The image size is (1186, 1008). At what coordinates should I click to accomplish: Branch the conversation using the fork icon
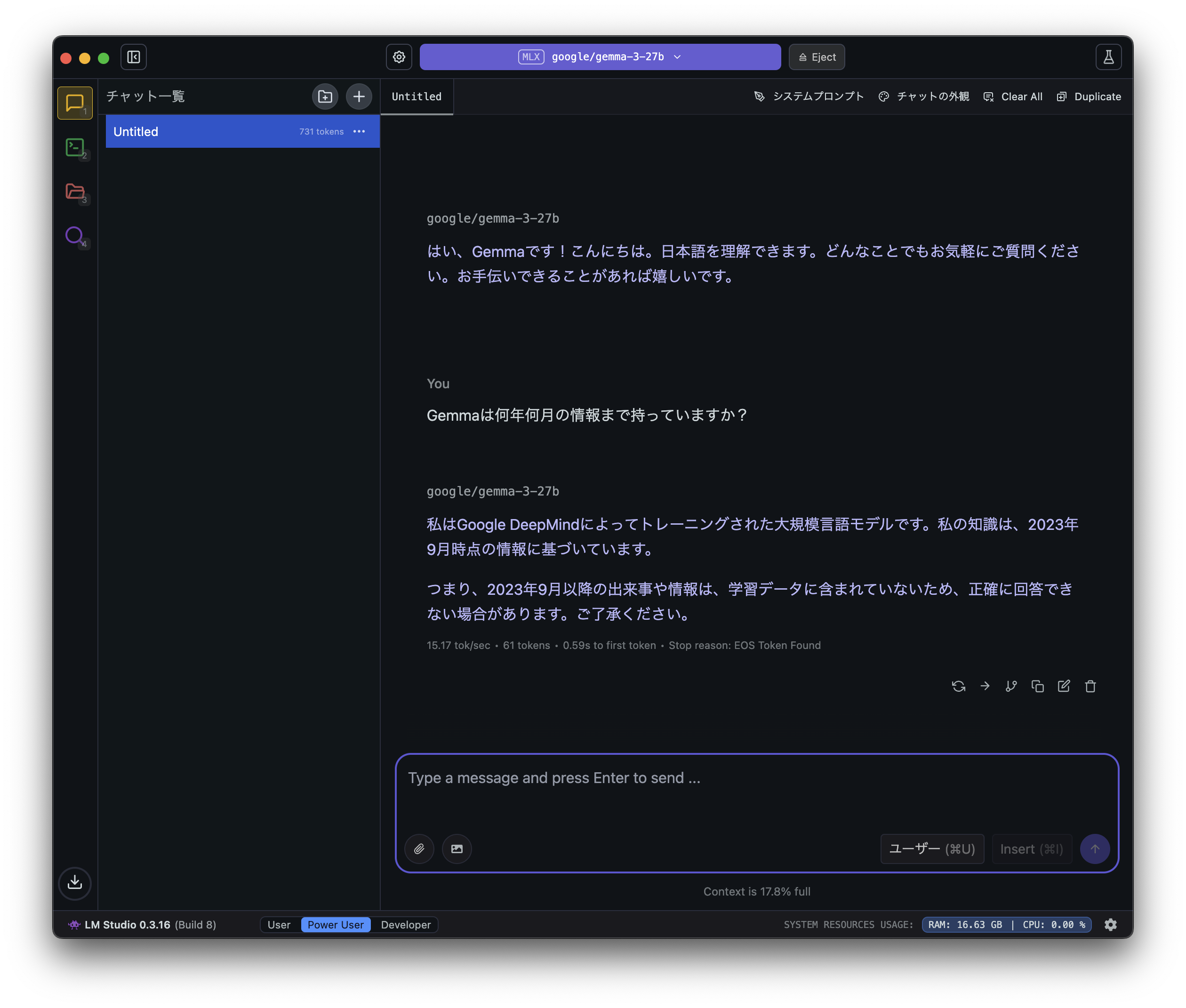point(1011,686)
